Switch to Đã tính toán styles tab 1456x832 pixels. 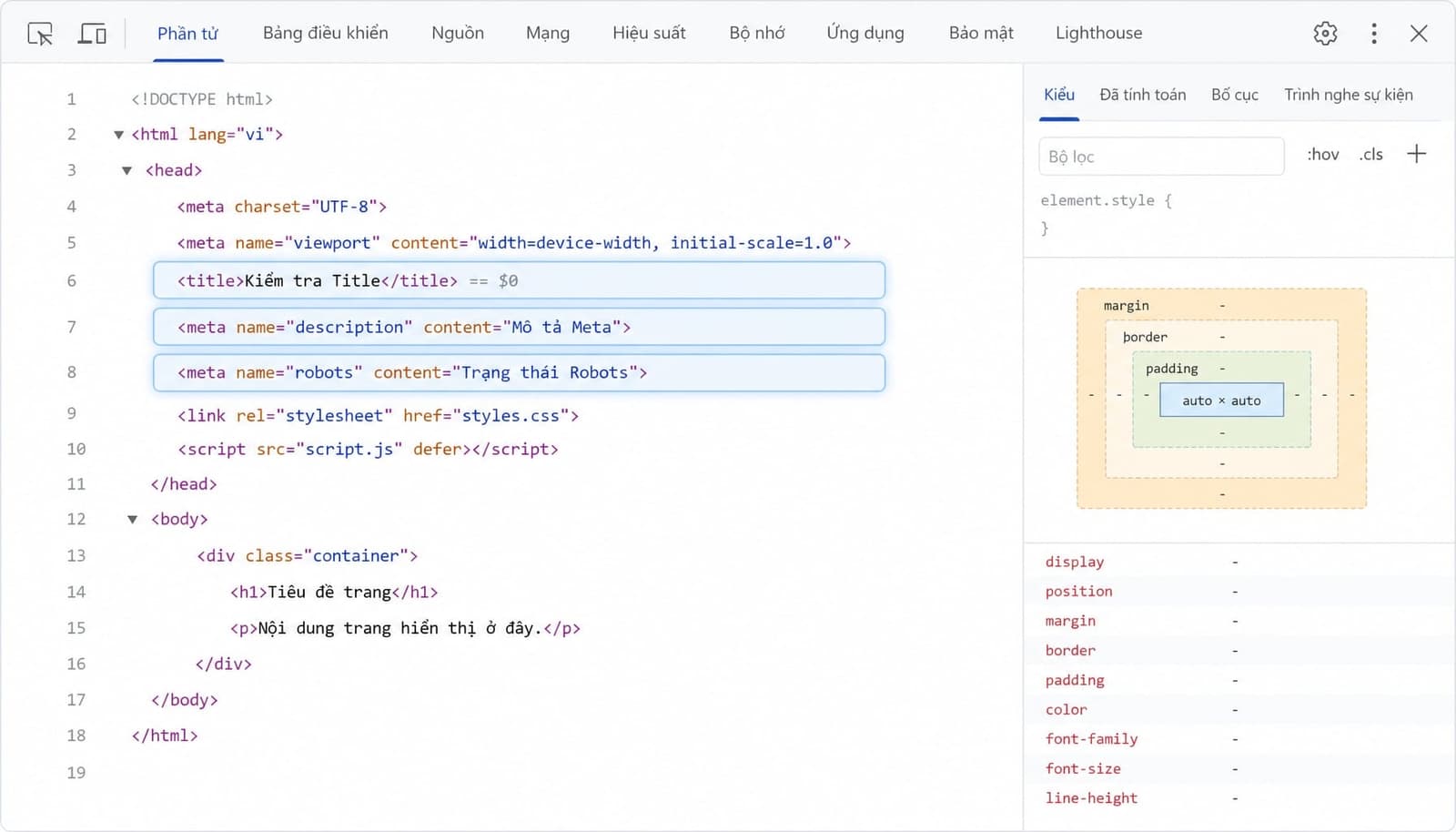[x=1142, y=95]
